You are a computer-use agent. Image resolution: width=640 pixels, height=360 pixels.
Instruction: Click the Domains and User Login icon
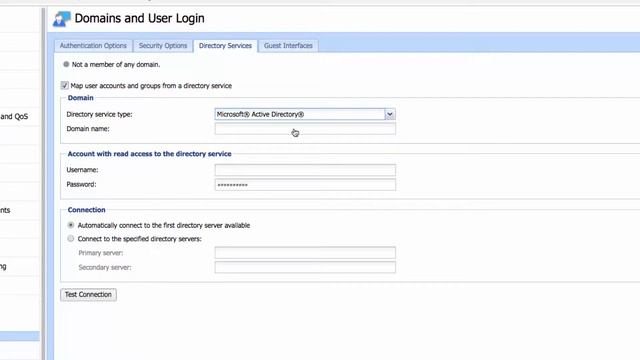pyautogui.click(x=62, y=19)
